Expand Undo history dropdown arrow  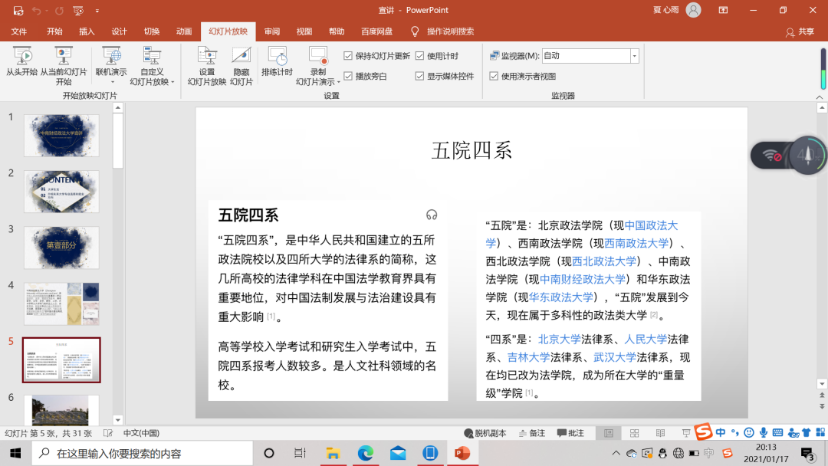tap(46, 11)
